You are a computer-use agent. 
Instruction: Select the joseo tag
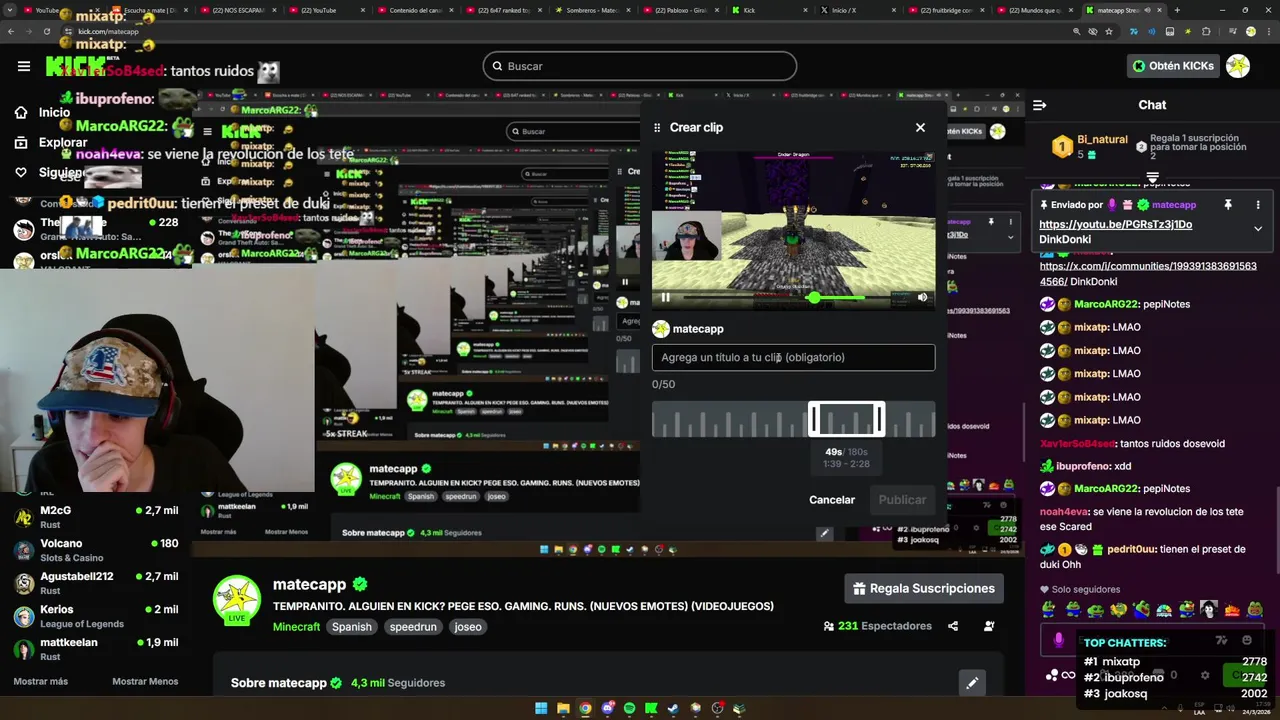[468, 627]
